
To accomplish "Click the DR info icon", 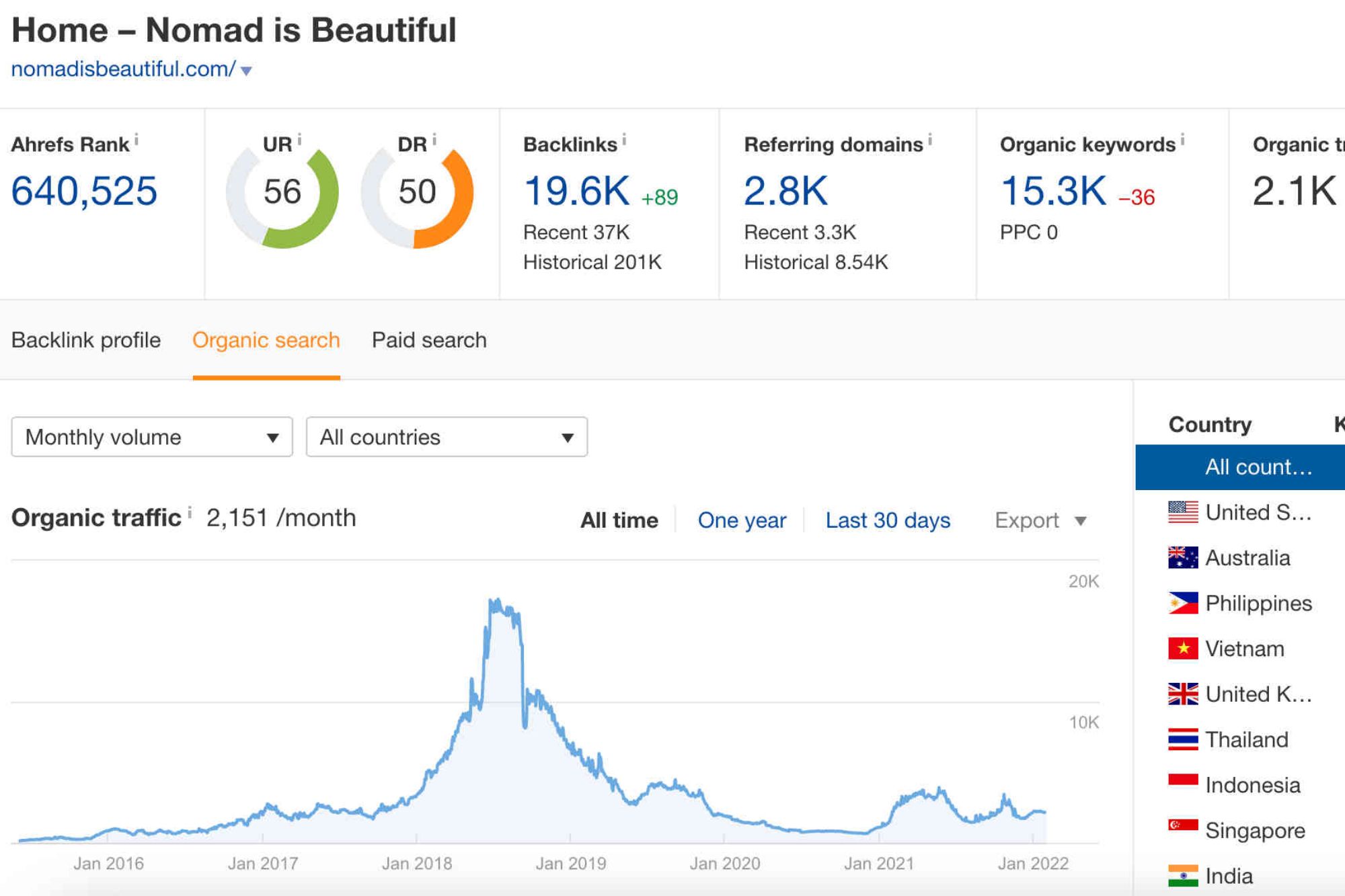I will click(434, 140).
